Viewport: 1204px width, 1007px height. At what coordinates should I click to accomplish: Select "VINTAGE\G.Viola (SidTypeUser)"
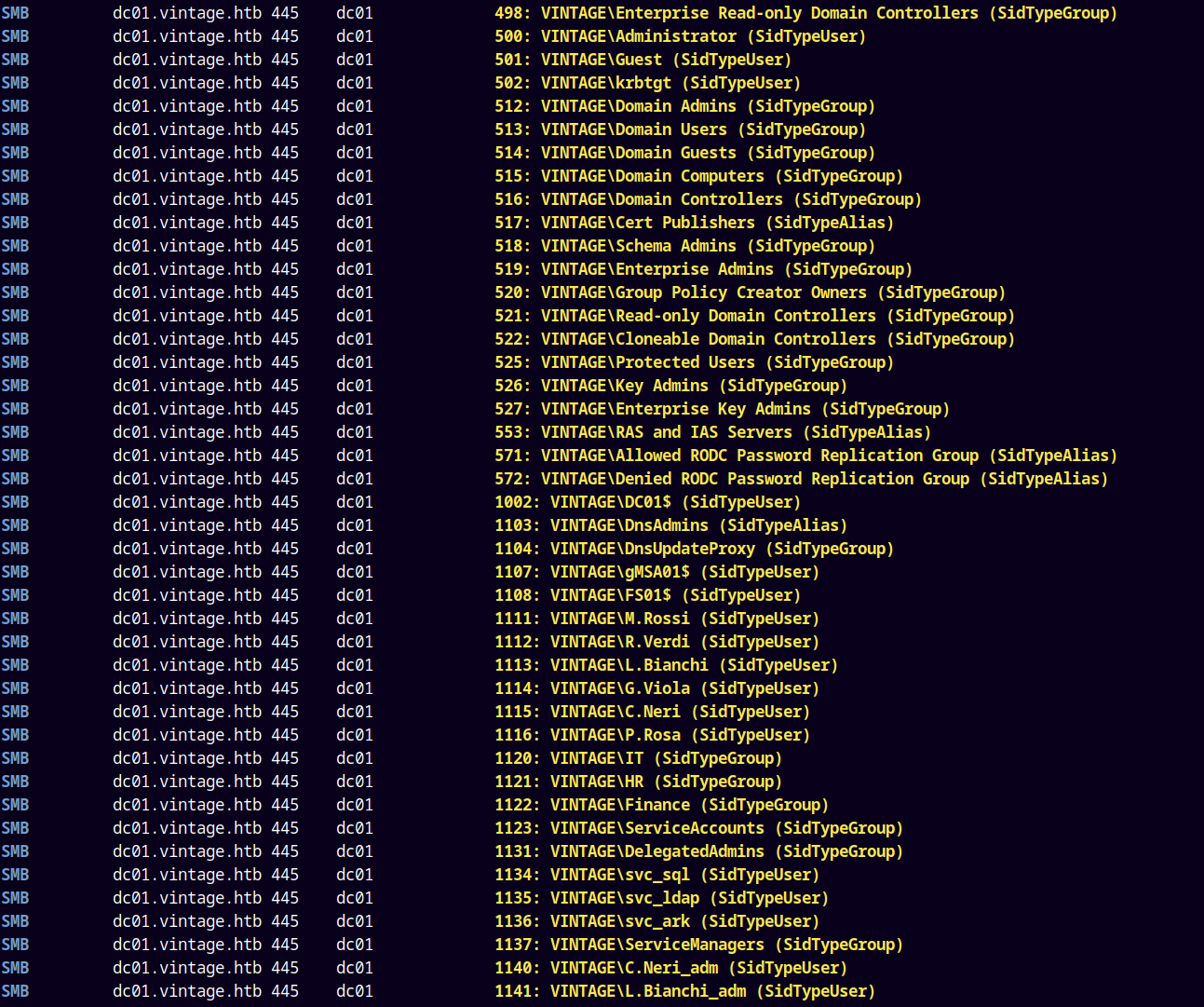685,688
